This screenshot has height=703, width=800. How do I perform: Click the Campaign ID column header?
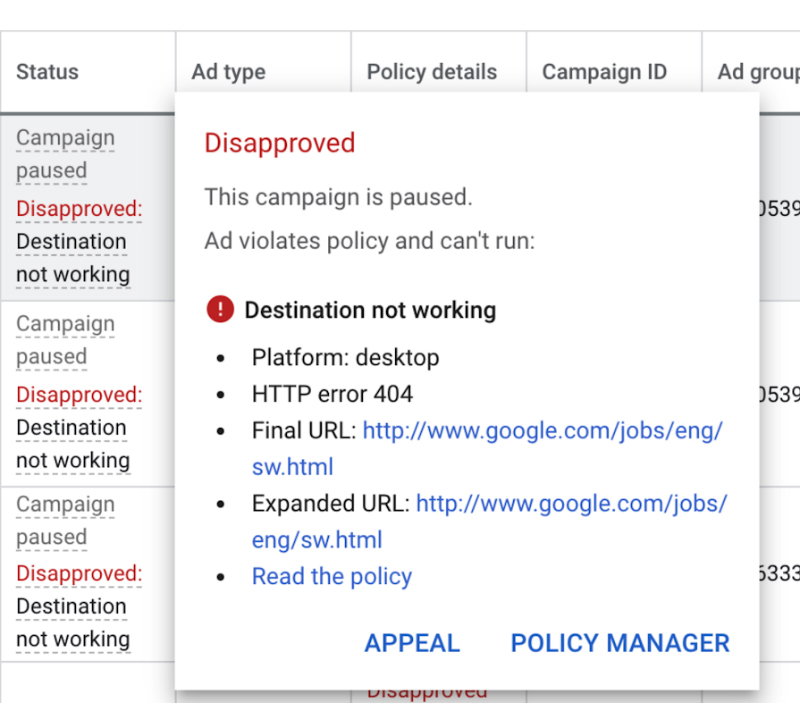(604, 72)
